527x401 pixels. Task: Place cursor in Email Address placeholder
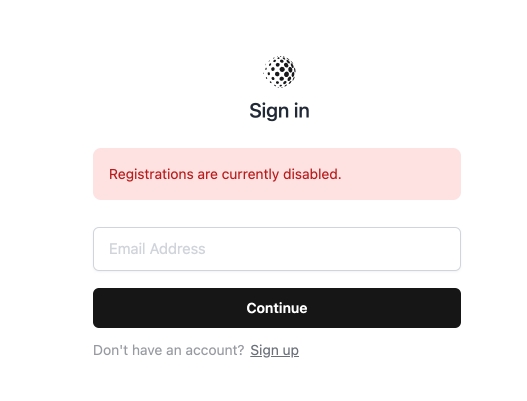click(157, 249)
